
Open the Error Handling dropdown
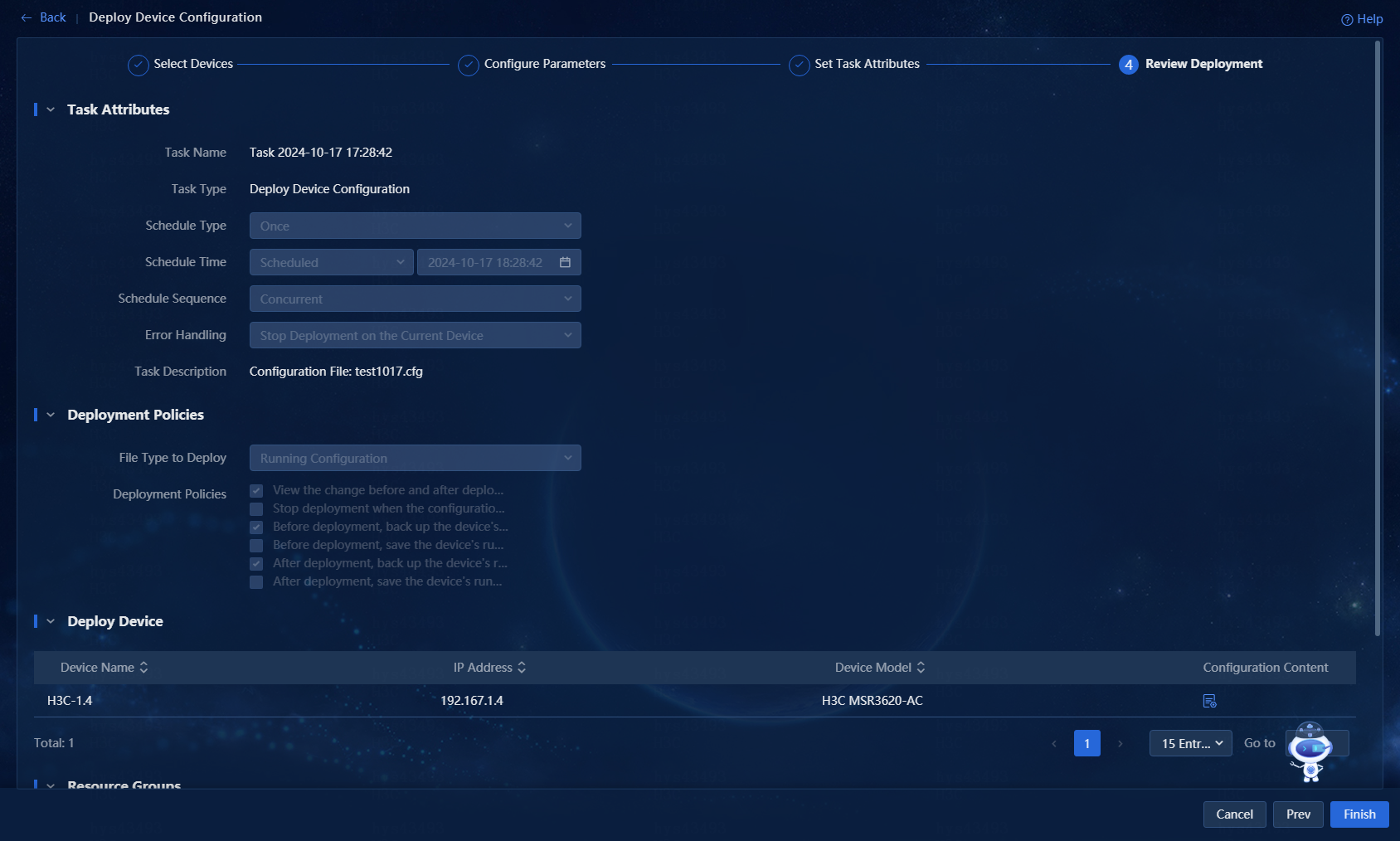point(416,335)
